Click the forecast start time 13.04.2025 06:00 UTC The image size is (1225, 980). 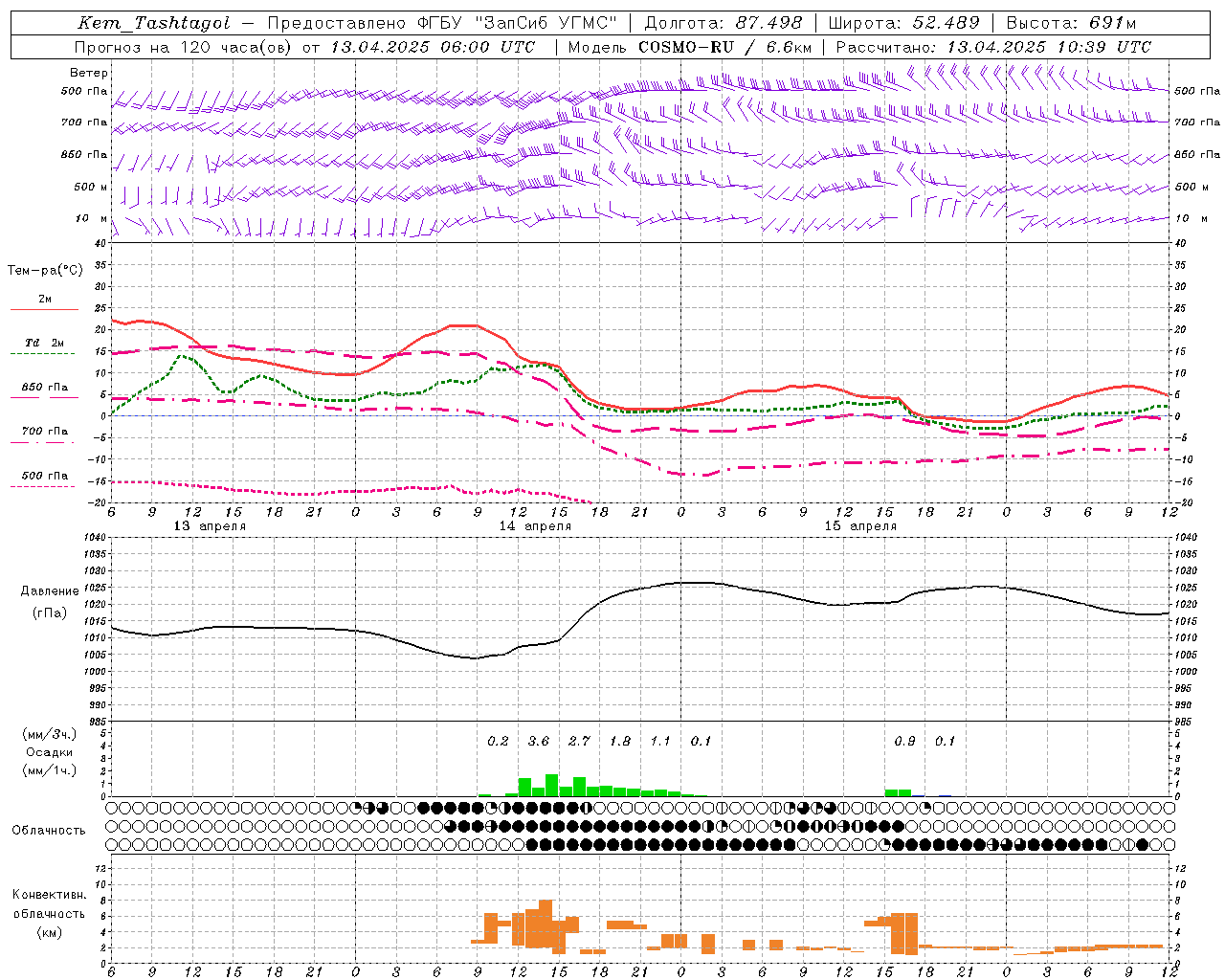(x=433, y=47)
